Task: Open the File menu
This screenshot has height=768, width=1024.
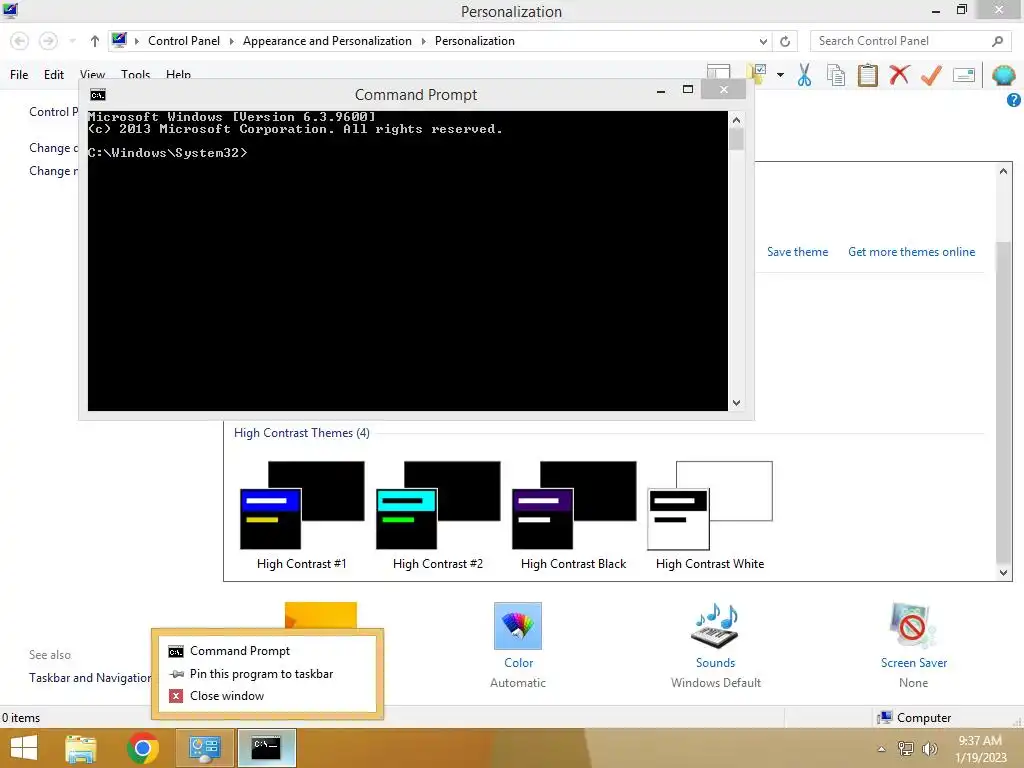Action: click(x=19, y=74)
